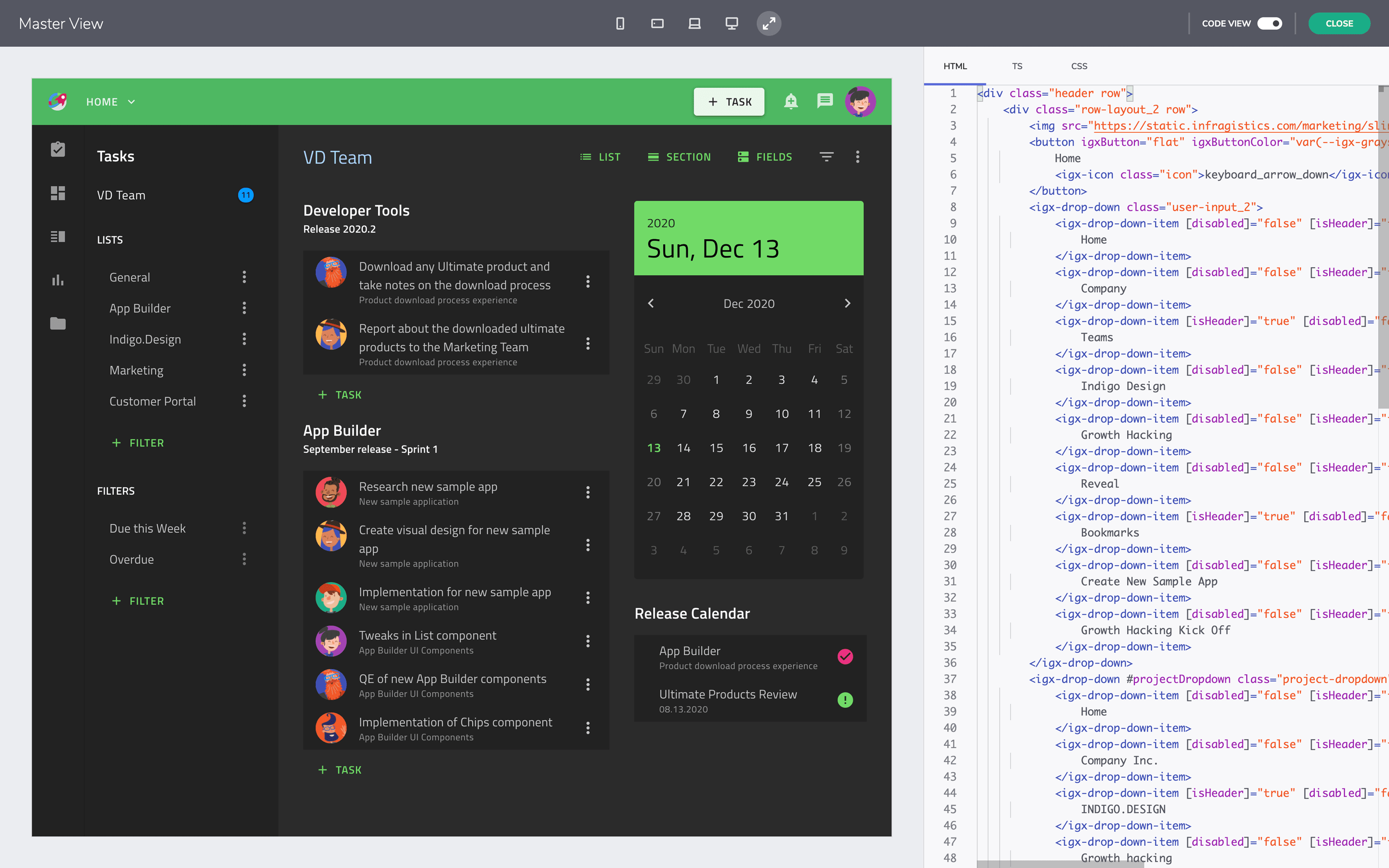Image resolution: width=1389 pixels, height=868 pixels.
Task: Switch to the mobile phone device preview
Action: (x=620, y=24)
